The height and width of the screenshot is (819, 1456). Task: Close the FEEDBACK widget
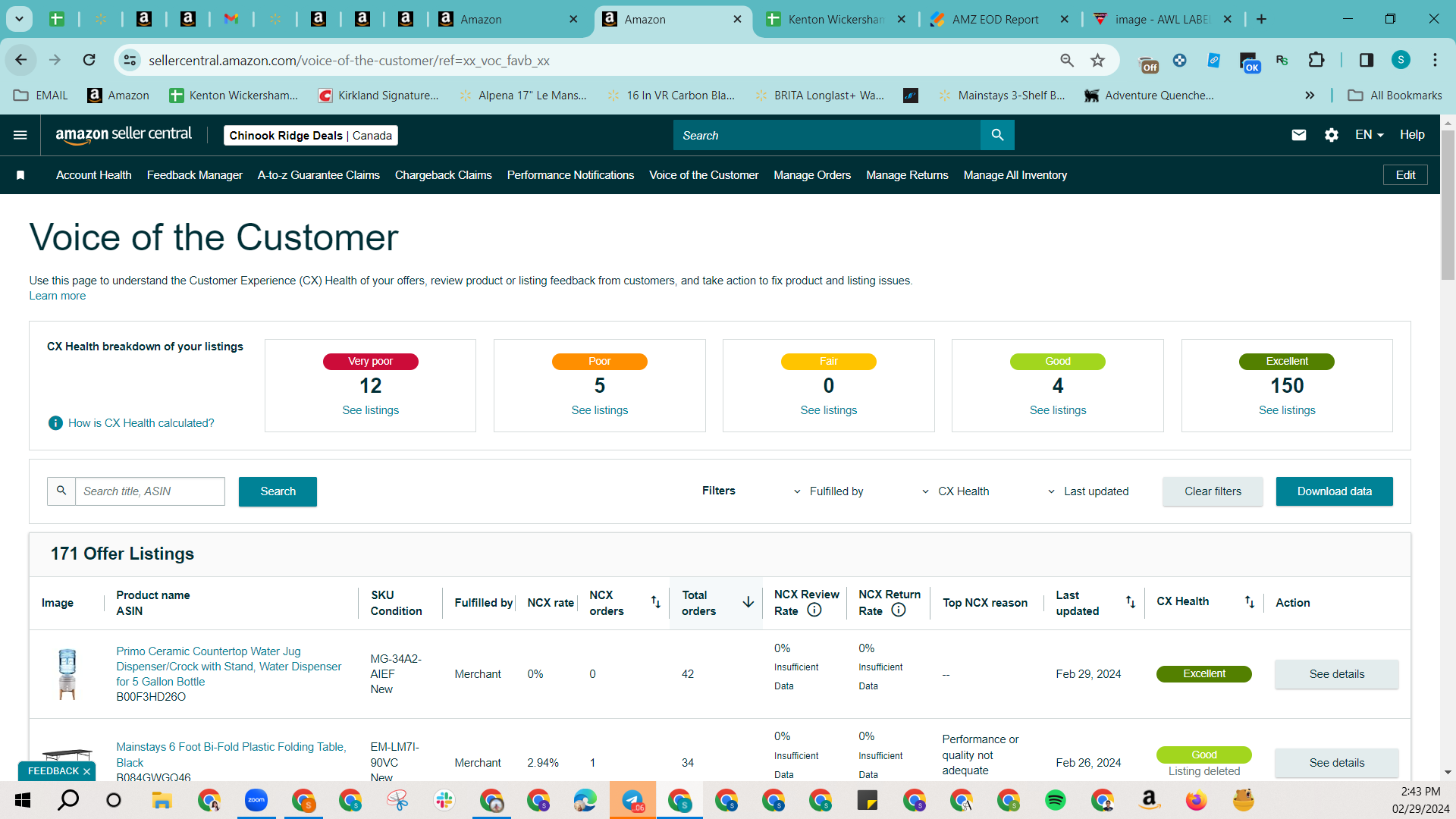tap(87, 771)
